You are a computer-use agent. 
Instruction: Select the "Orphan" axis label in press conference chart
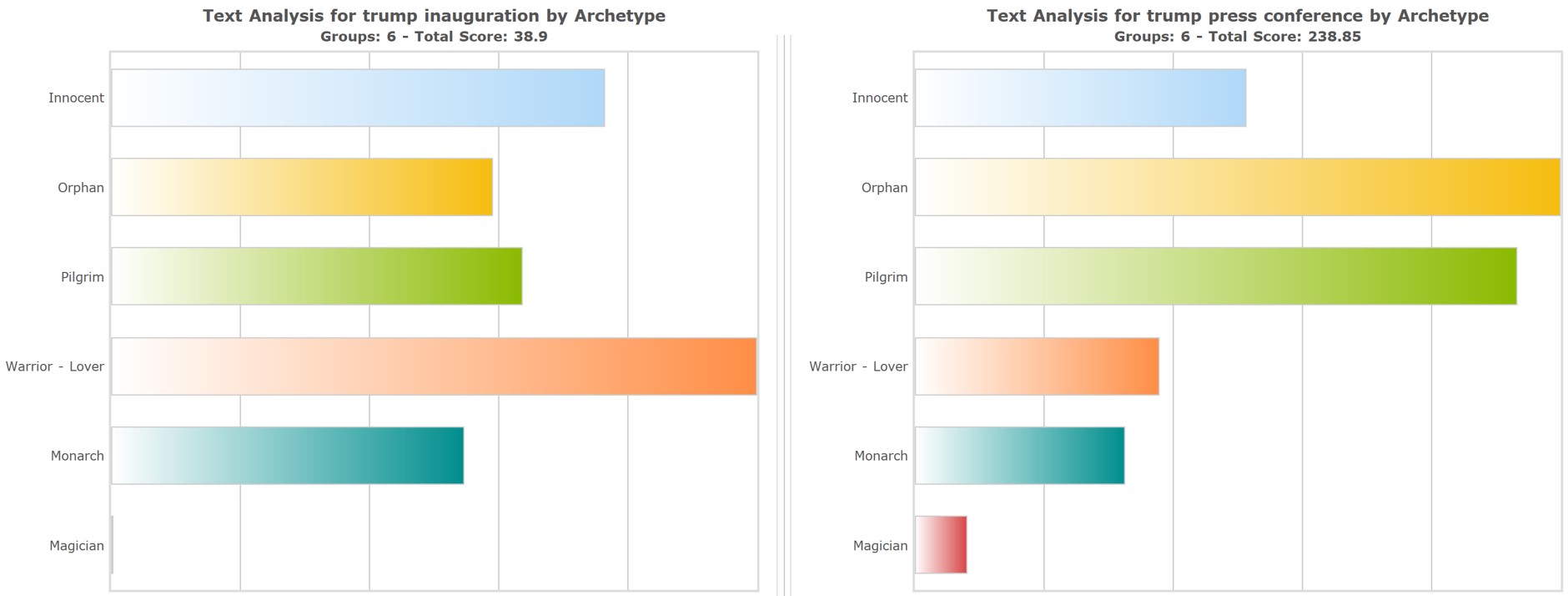tap(885, 188)
